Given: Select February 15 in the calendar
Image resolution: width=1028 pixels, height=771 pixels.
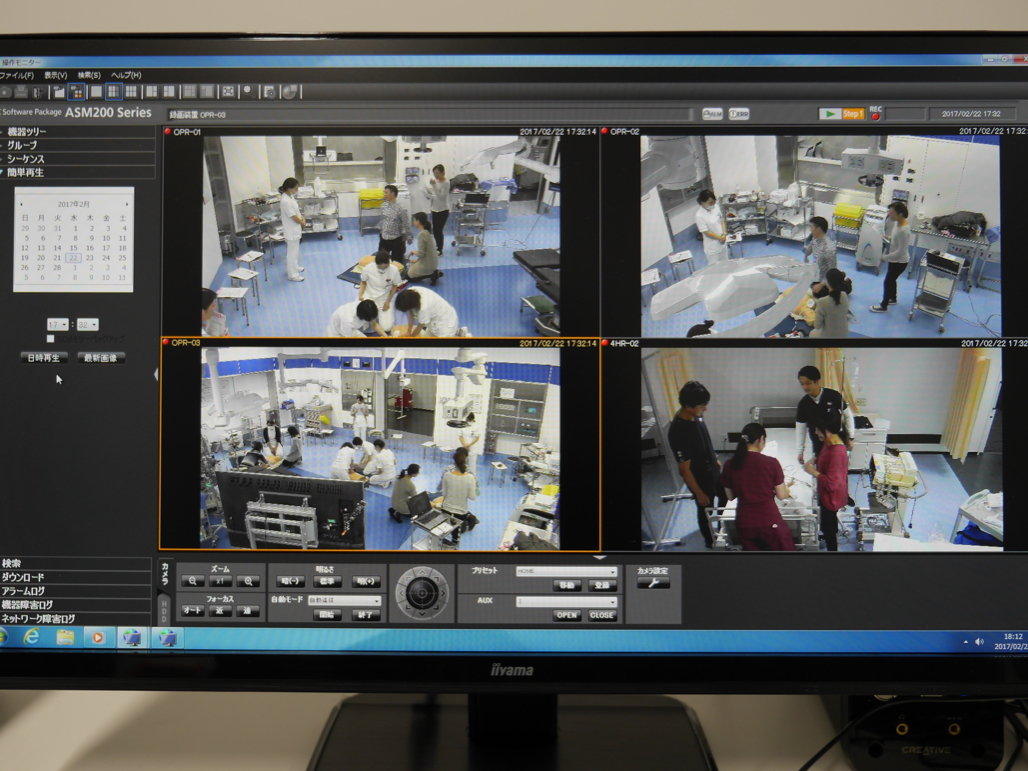Looking at the screenshot, I should coord(73,248).
